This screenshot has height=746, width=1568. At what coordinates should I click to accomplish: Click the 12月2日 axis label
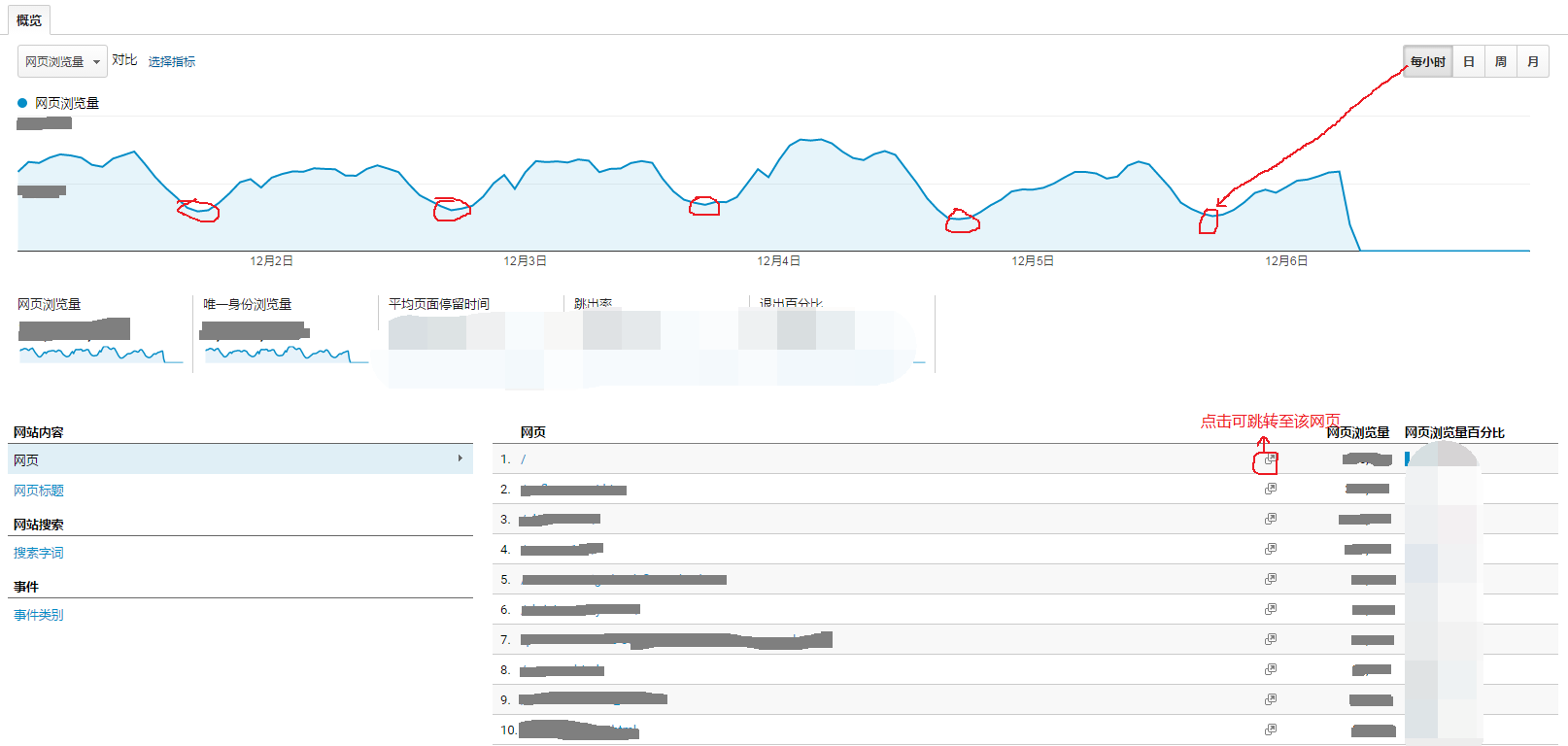tap(271, 261)
